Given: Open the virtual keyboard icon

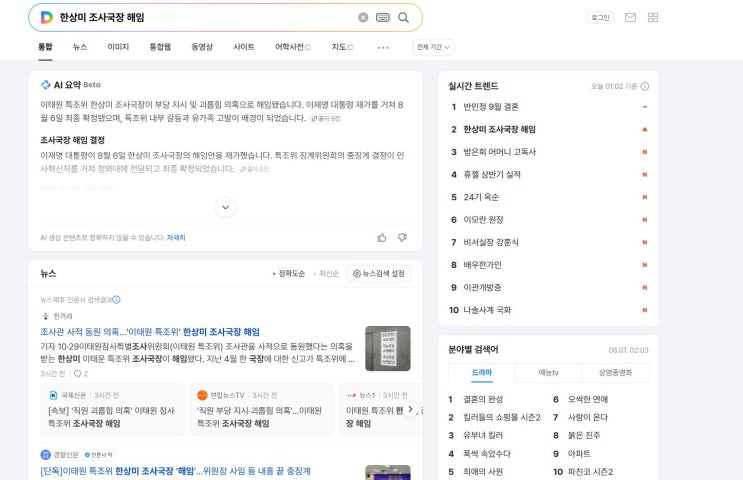Looking at the screenshot, I should pyautogui.click(x=382, y=18).
